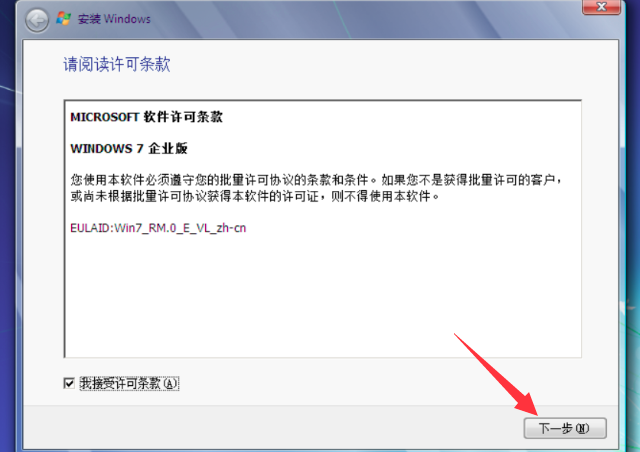
Task: Toggle the 我接受许可条款 checkbox
Action: (x=69, y=383)
